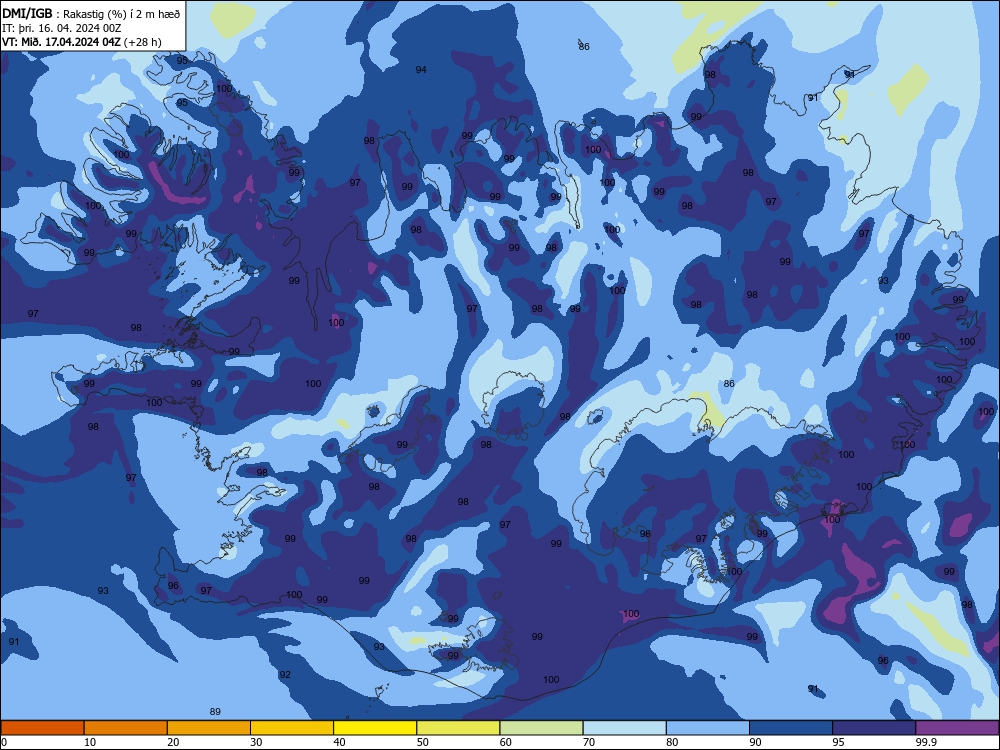Screen dimensions: 1000x750
Task: Click the legend tick label '40'
Action: click(x=339, y=742)
